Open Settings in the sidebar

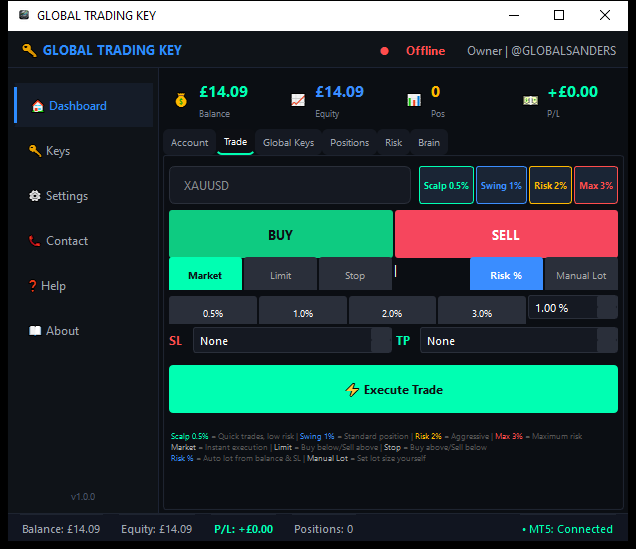coord(84,196)
